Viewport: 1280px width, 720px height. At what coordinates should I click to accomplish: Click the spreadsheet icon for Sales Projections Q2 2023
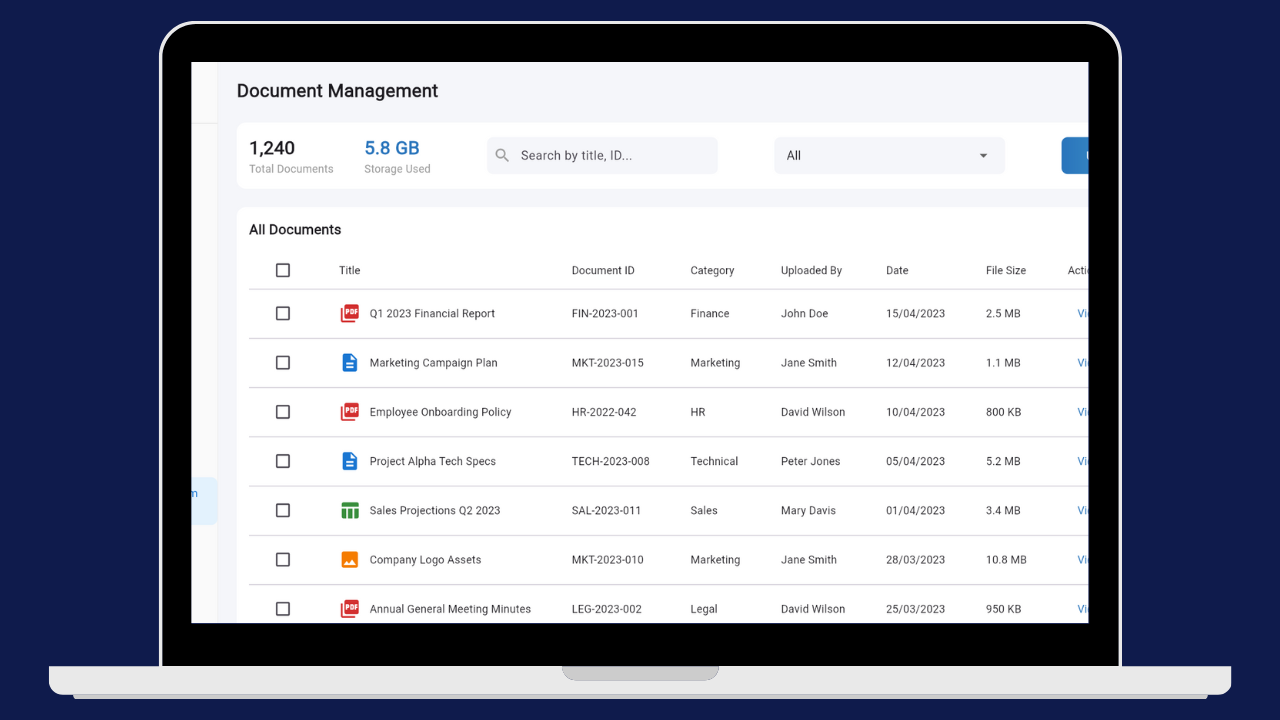350,510
